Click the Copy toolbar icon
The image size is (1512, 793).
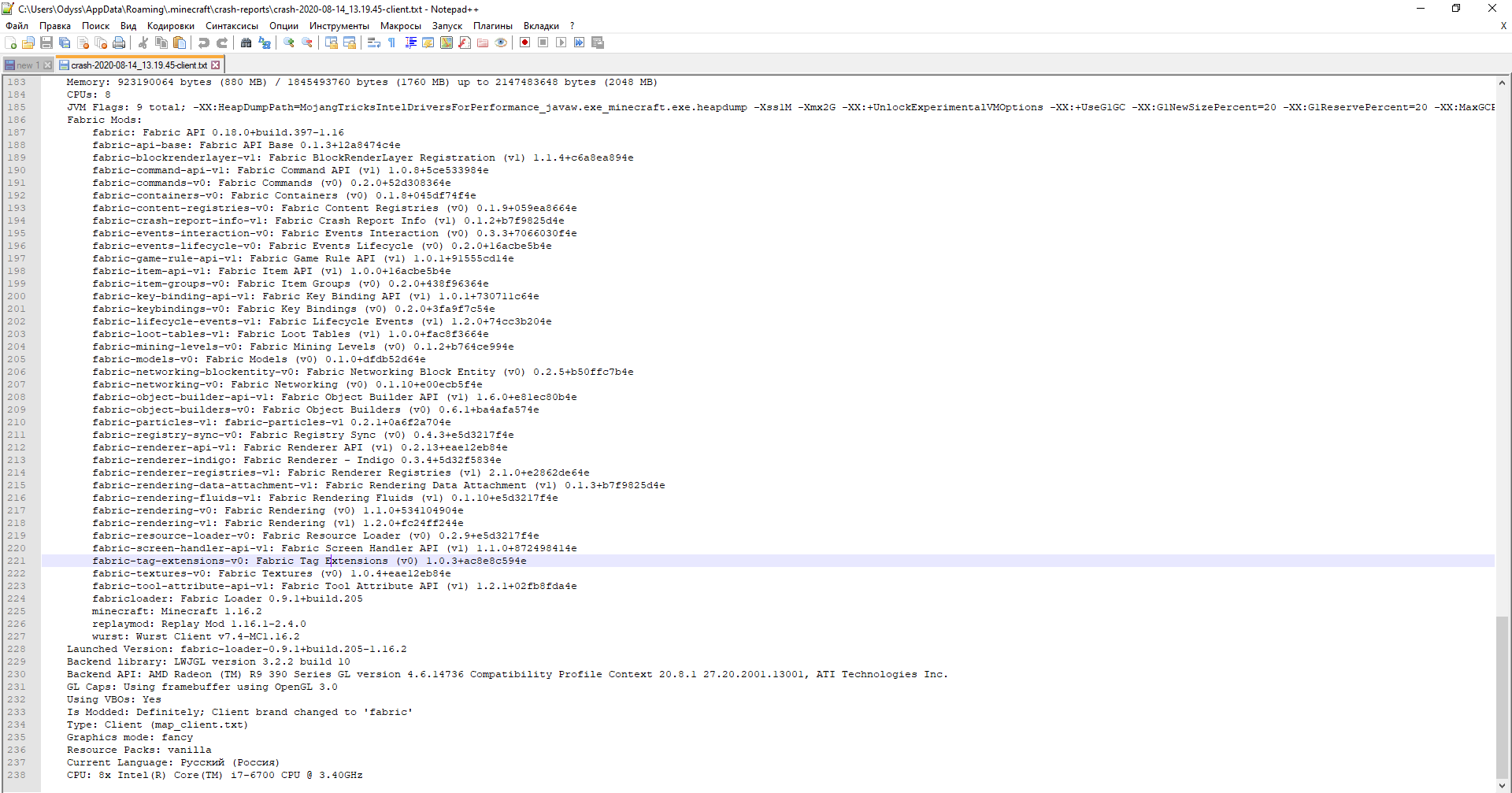coord(161,43)
